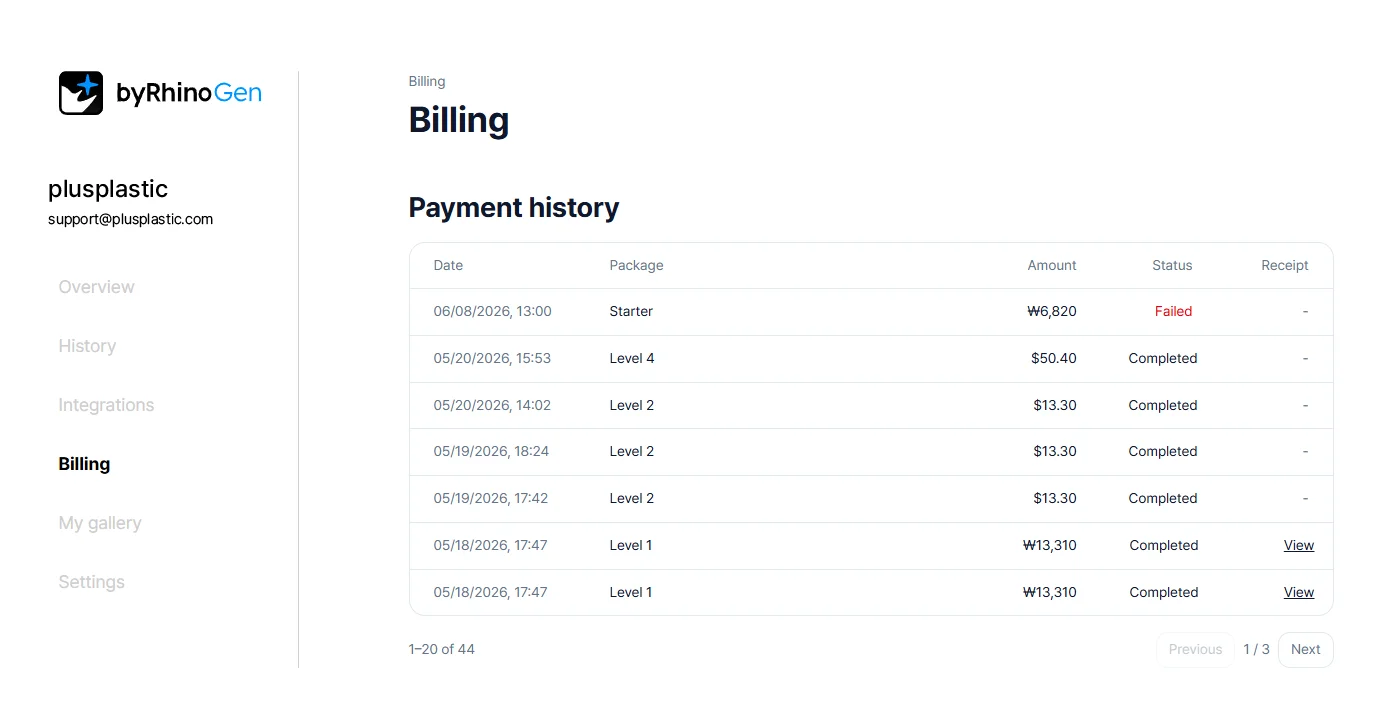Click the byRhinoGen logo icon
This screenshot has width=1375, height=701.
[81, 93]
